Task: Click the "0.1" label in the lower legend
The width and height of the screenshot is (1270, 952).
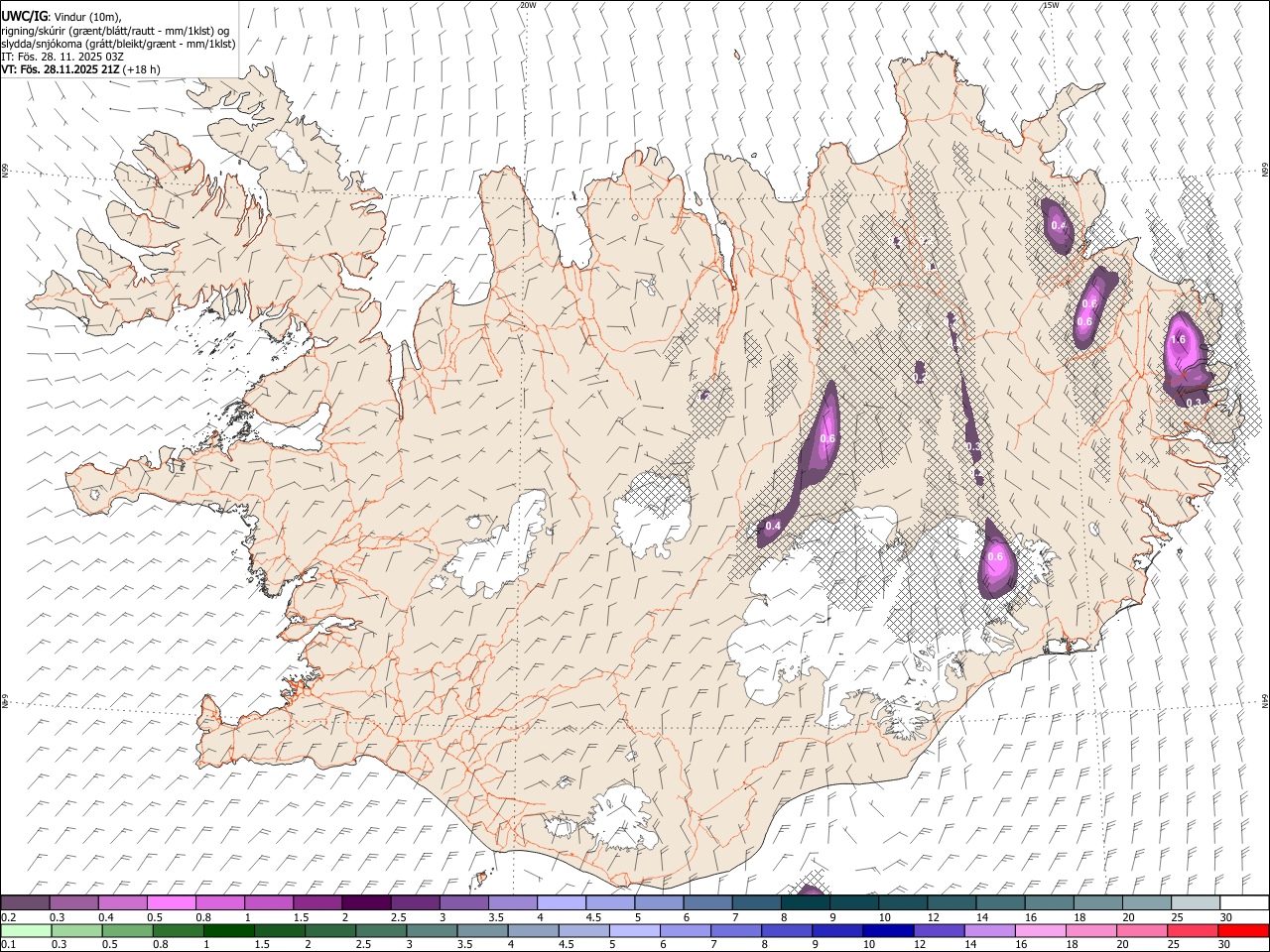Action: click(7, 943)
